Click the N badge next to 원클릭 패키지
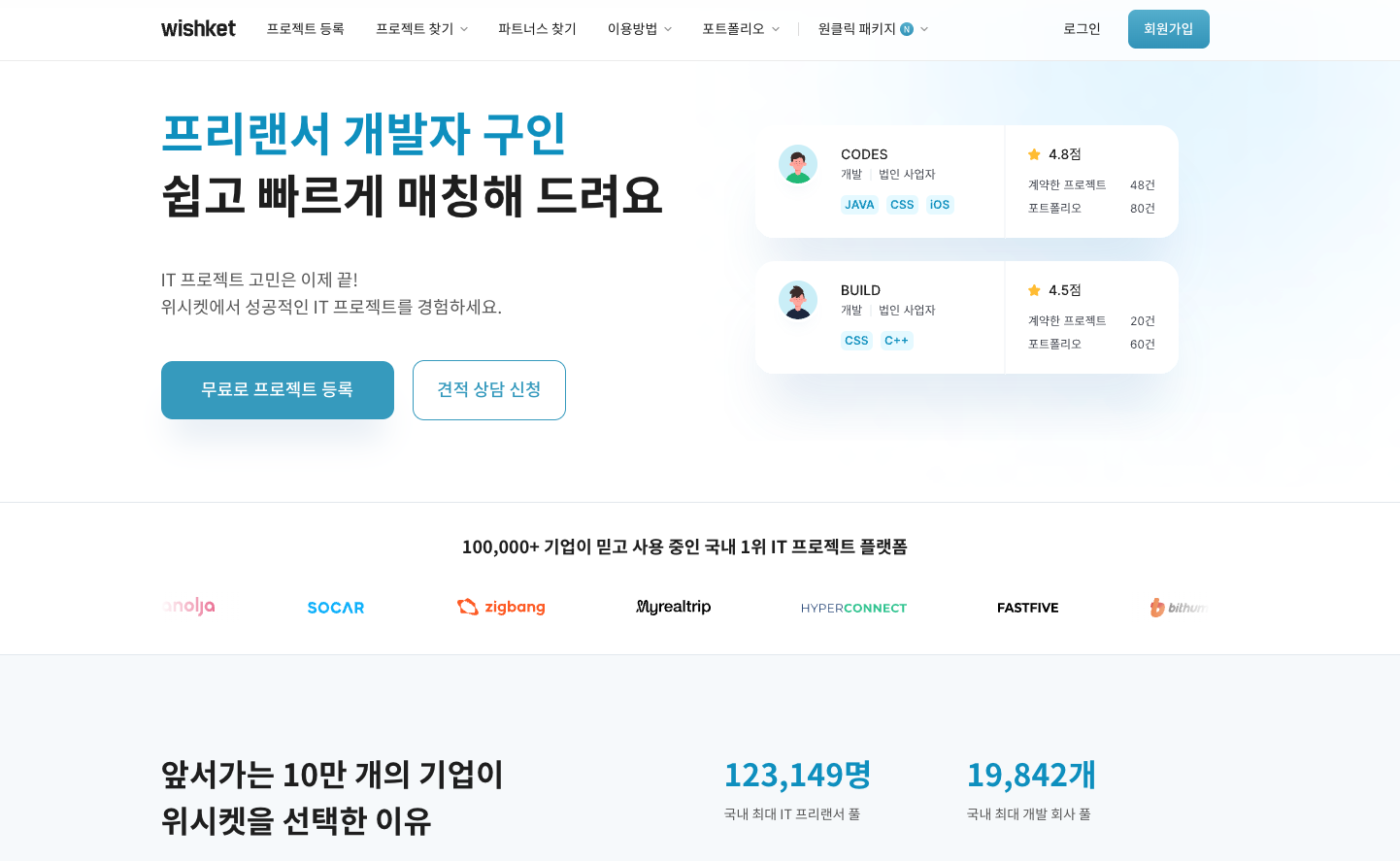The width and height of the screenshot is (1400, 861). click(905, 29)
